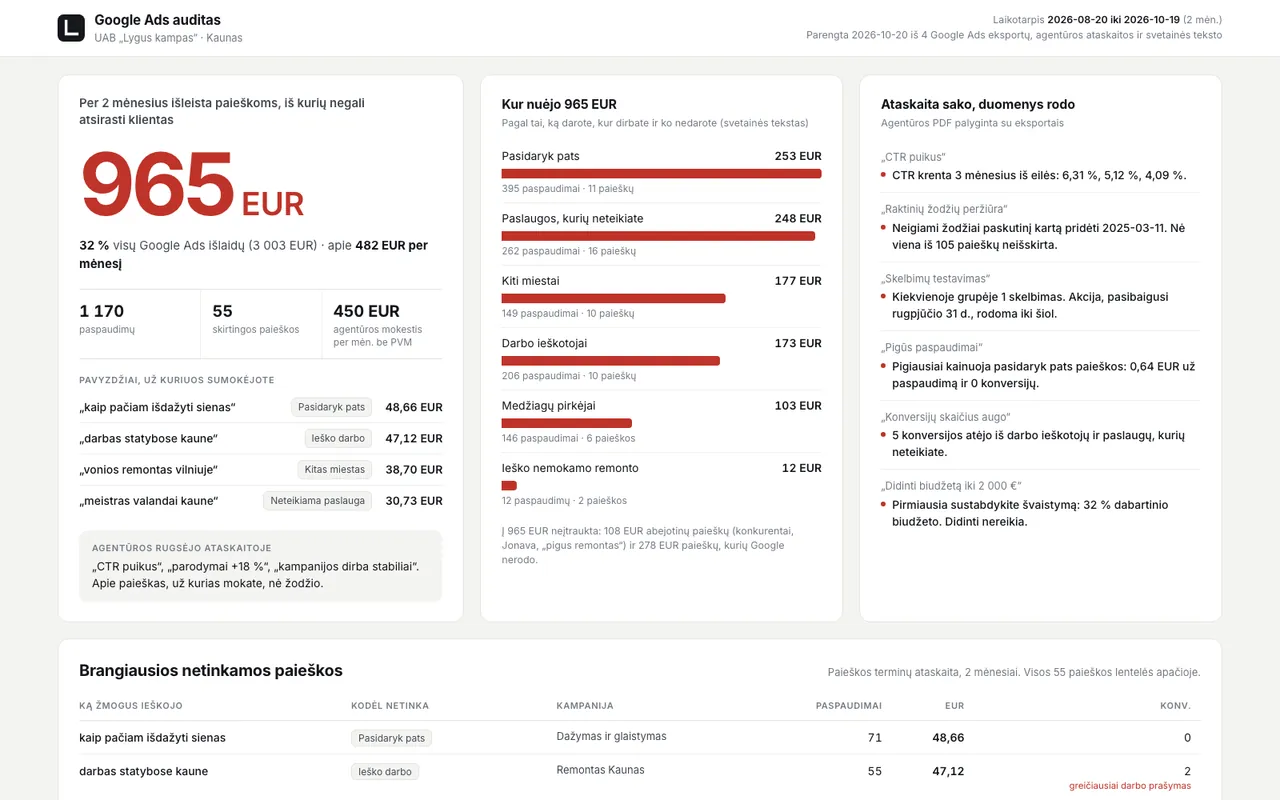The width and height of the screenshot is (1280, 800).
Task: Click the PASPAUDIMAI column header
Action: point(849,705)
